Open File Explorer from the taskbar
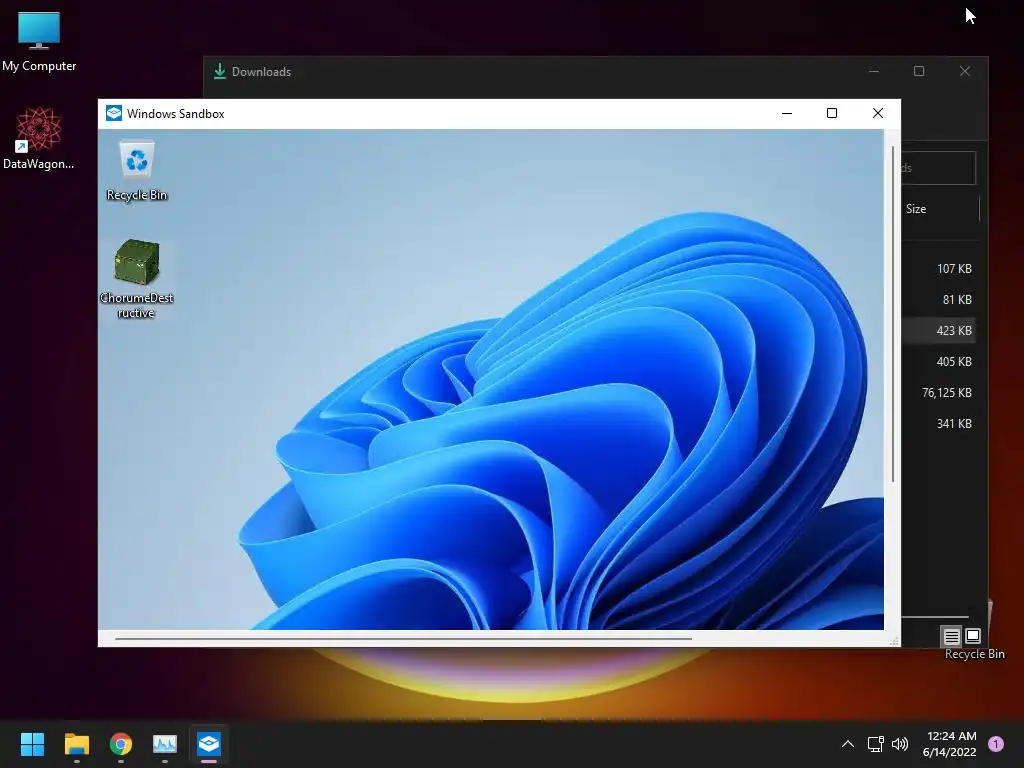This screenshot has width=1024, height=768. [x=76, y=744]
